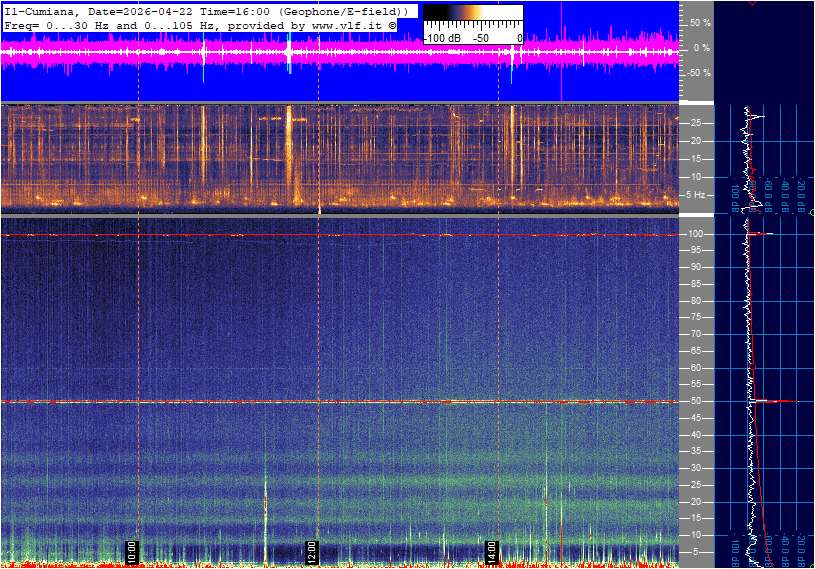Click the 100 Hz peak in the spectrum graph
Image resolution: width=815 pixels, height=569 pixels.
click(x=761, y=234)
